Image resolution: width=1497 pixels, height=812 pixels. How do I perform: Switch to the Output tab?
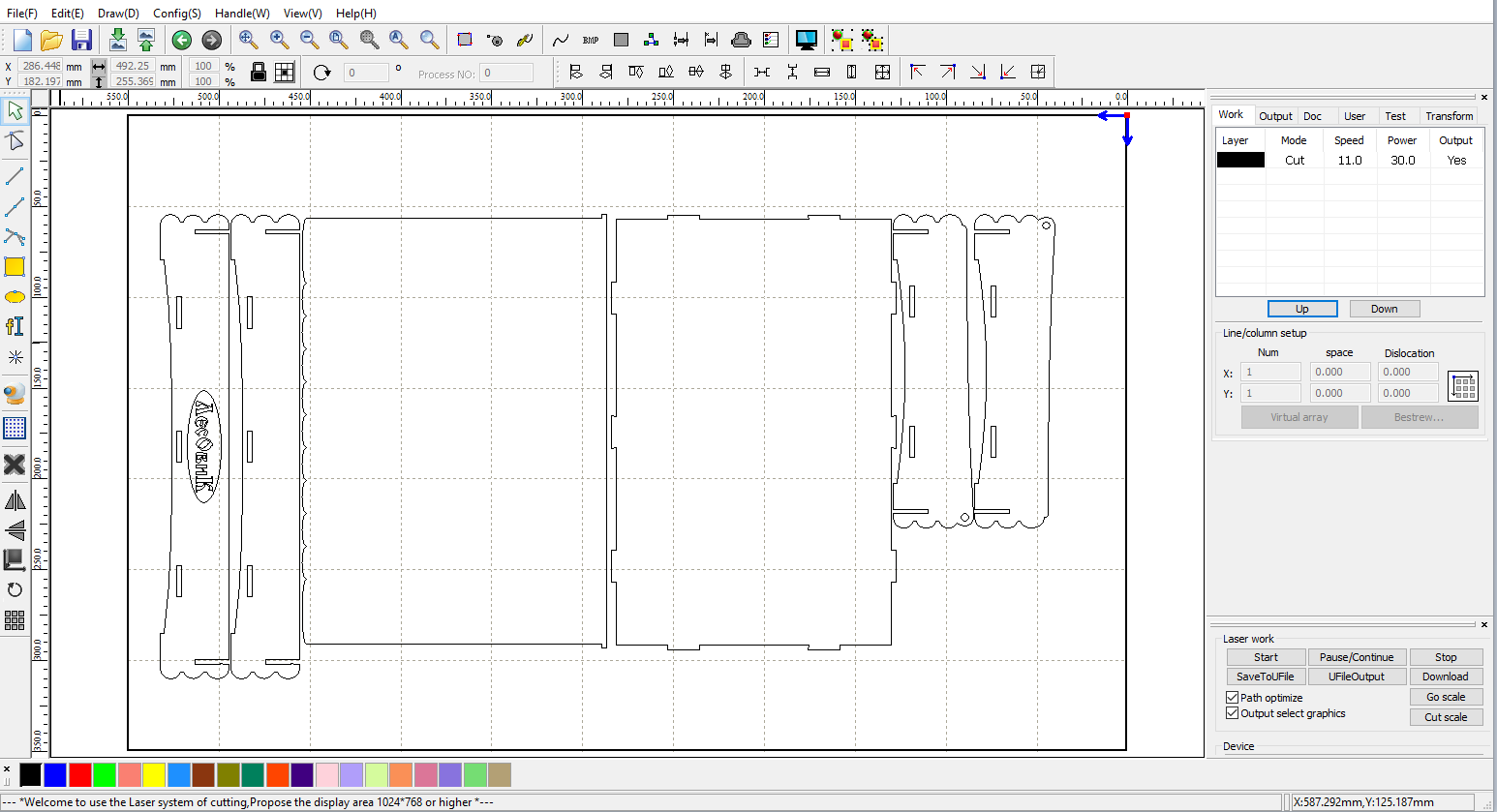pos(1275,116)
